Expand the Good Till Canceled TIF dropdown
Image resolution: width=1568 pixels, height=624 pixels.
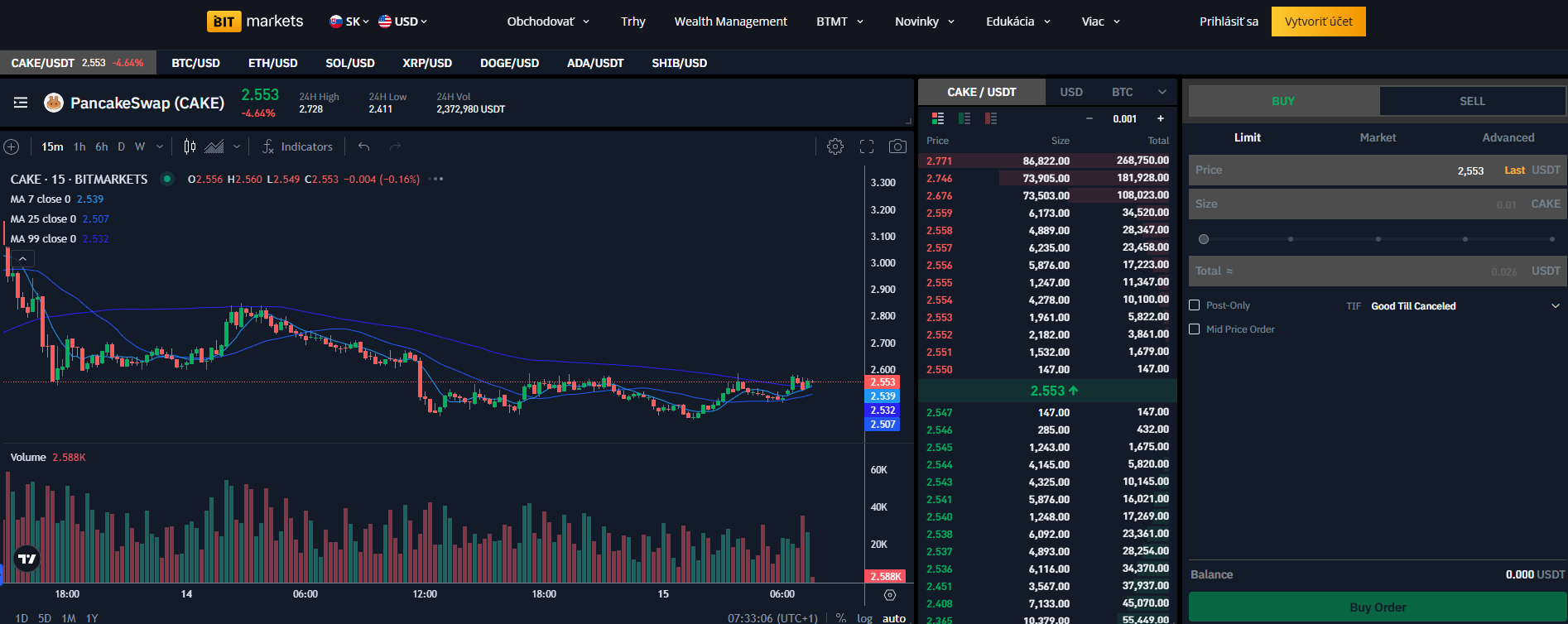point(1555,306)
